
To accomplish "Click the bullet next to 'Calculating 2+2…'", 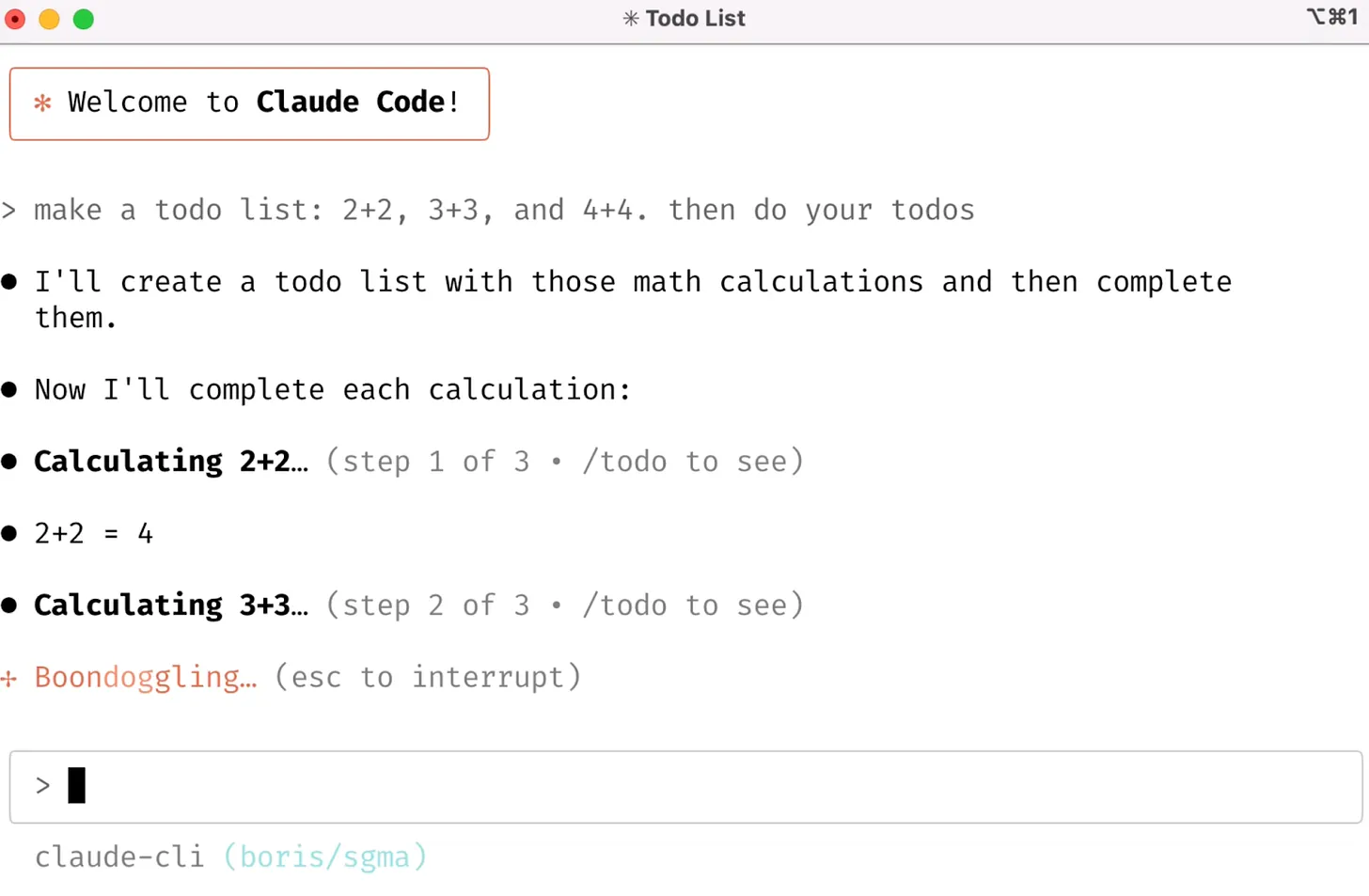I will pyautogui.click(x=9, y=461).
